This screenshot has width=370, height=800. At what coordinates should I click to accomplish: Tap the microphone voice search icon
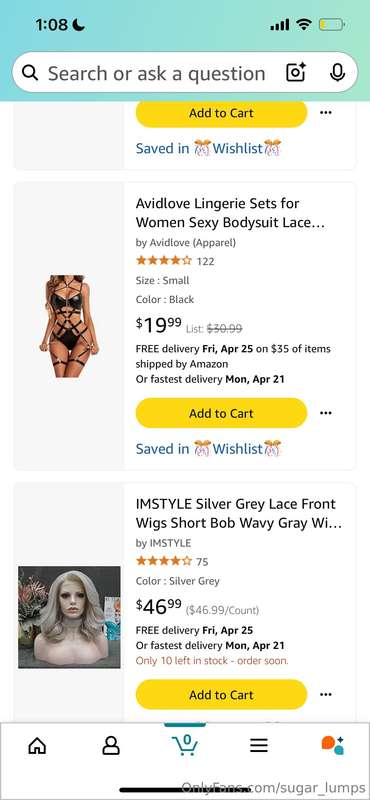pos(337,73)
